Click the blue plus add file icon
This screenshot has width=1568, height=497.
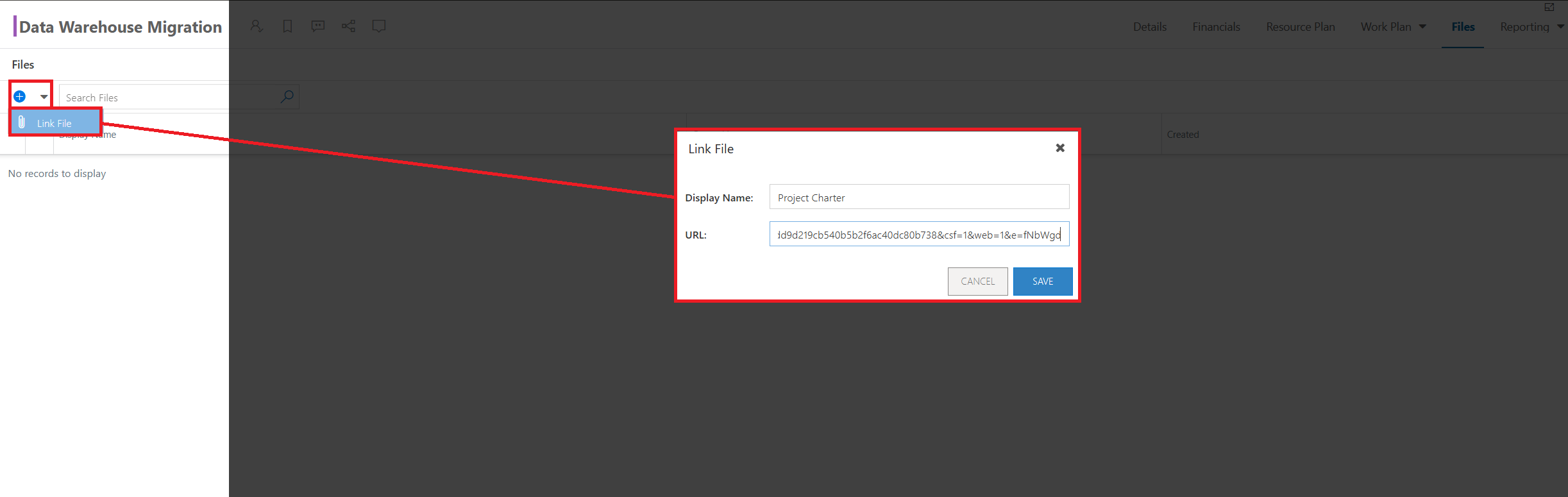coord(20,97)
